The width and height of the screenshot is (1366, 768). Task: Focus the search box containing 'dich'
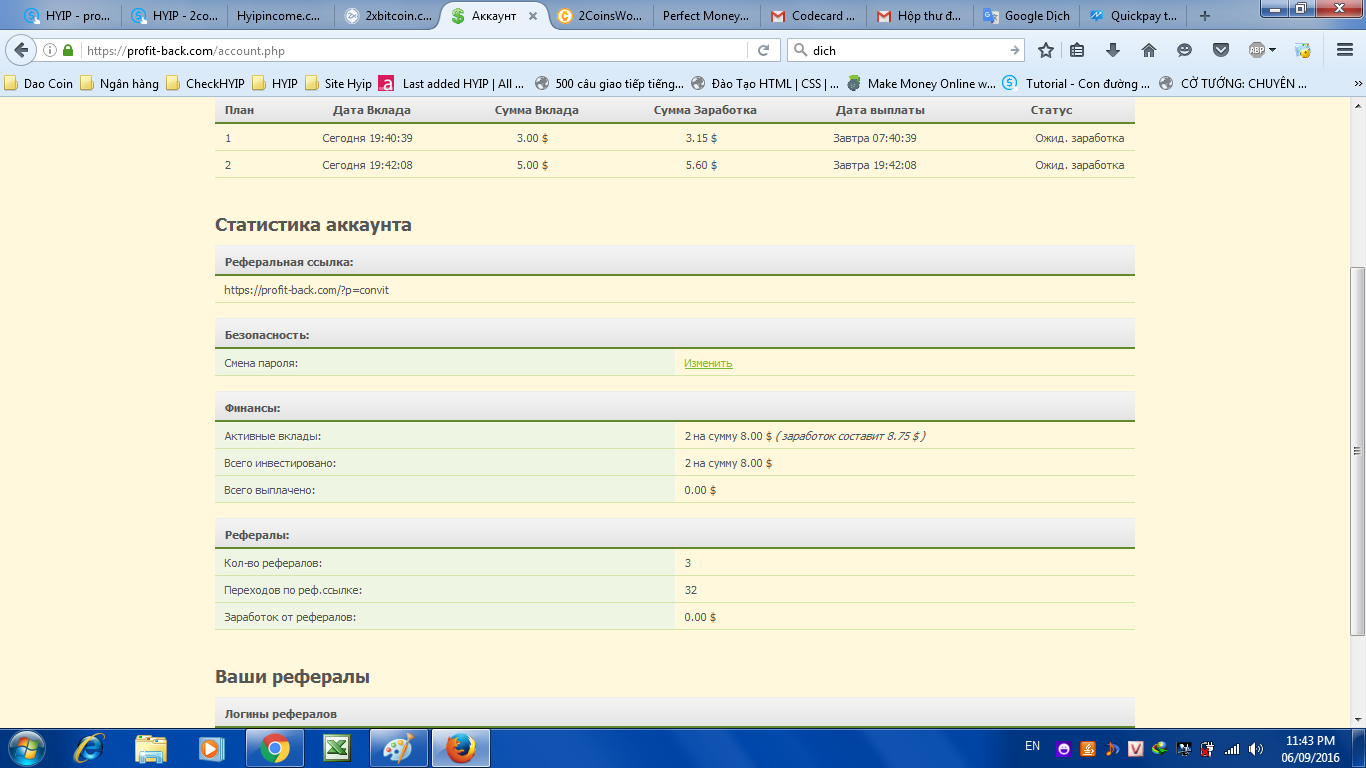click(905, 50)
